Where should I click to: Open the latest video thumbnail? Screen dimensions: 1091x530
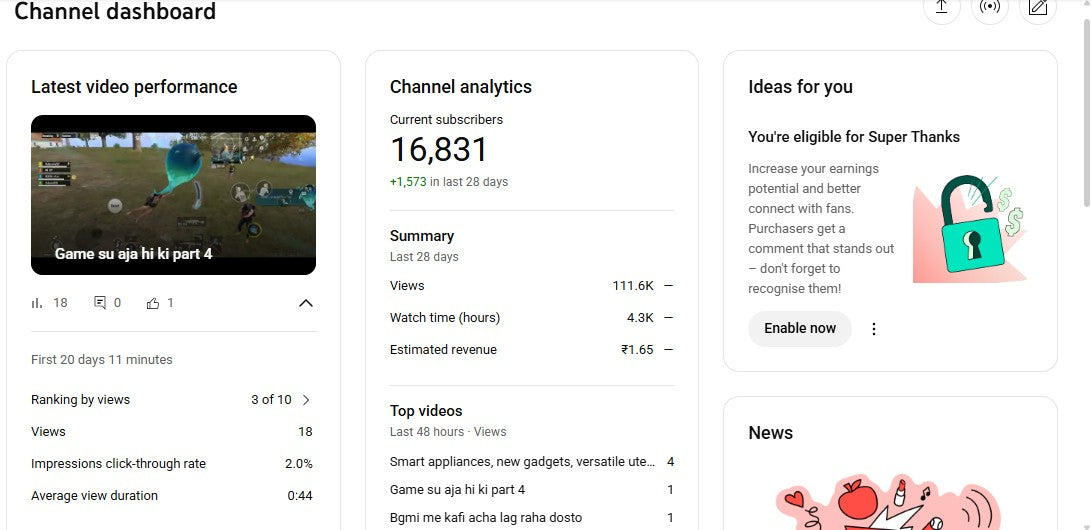click(x=173, y=195)
